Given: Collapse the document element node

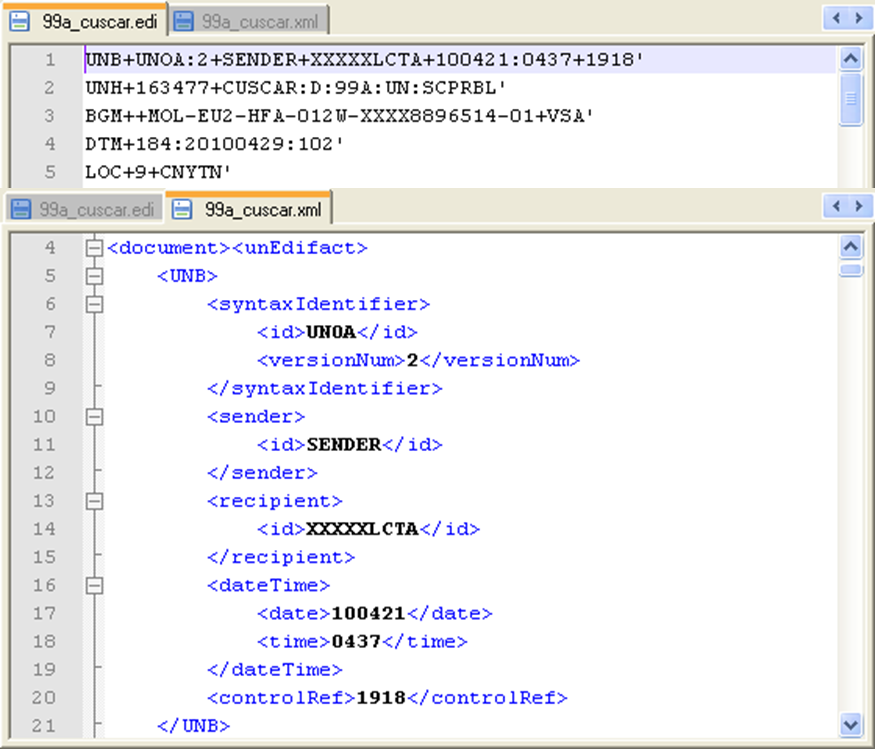Looking at the screenshot, I should pyautogui.click(x=93, y=247).
